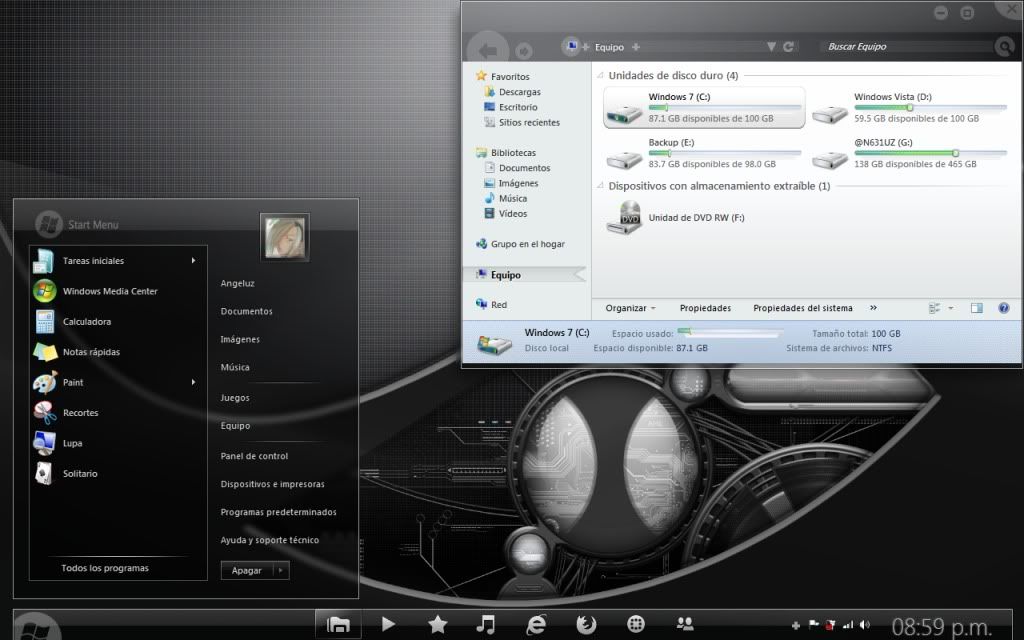
Task: Select Documentos in Start Menu
Action: tap(247, 312)
